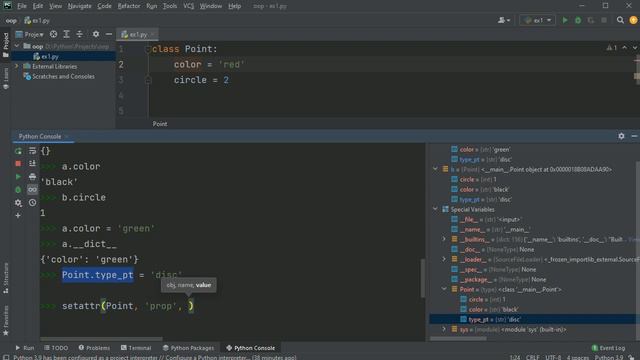
Task: Open the File menu
Action: click(x=22, y=6)
